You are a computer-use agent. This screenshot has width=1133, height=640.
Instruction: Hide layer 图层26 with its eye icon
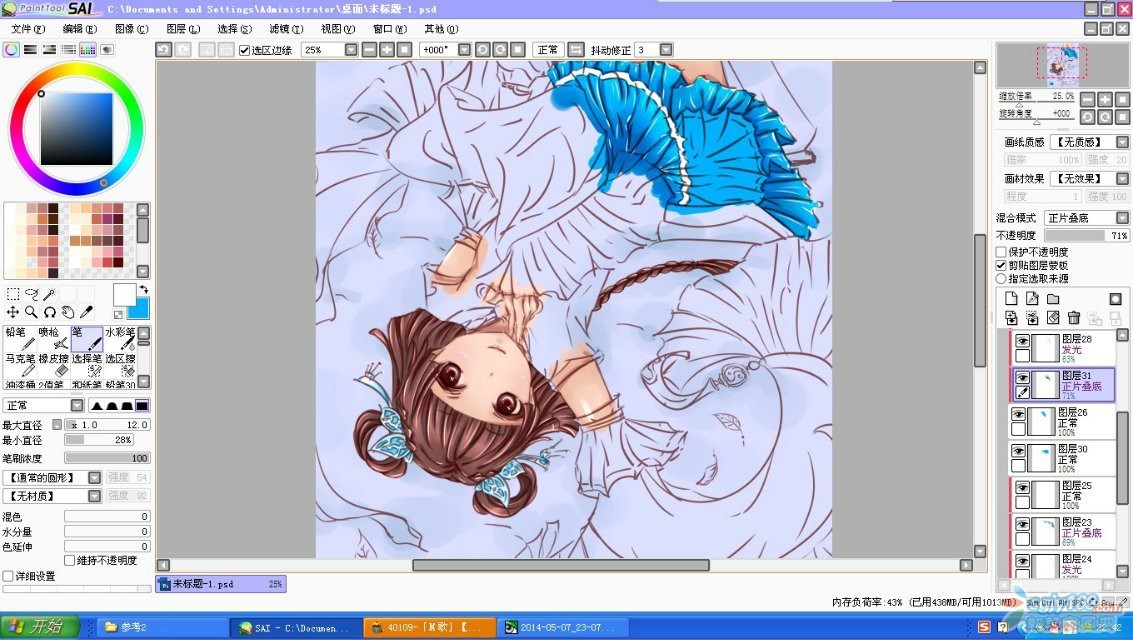point(1018,415)
